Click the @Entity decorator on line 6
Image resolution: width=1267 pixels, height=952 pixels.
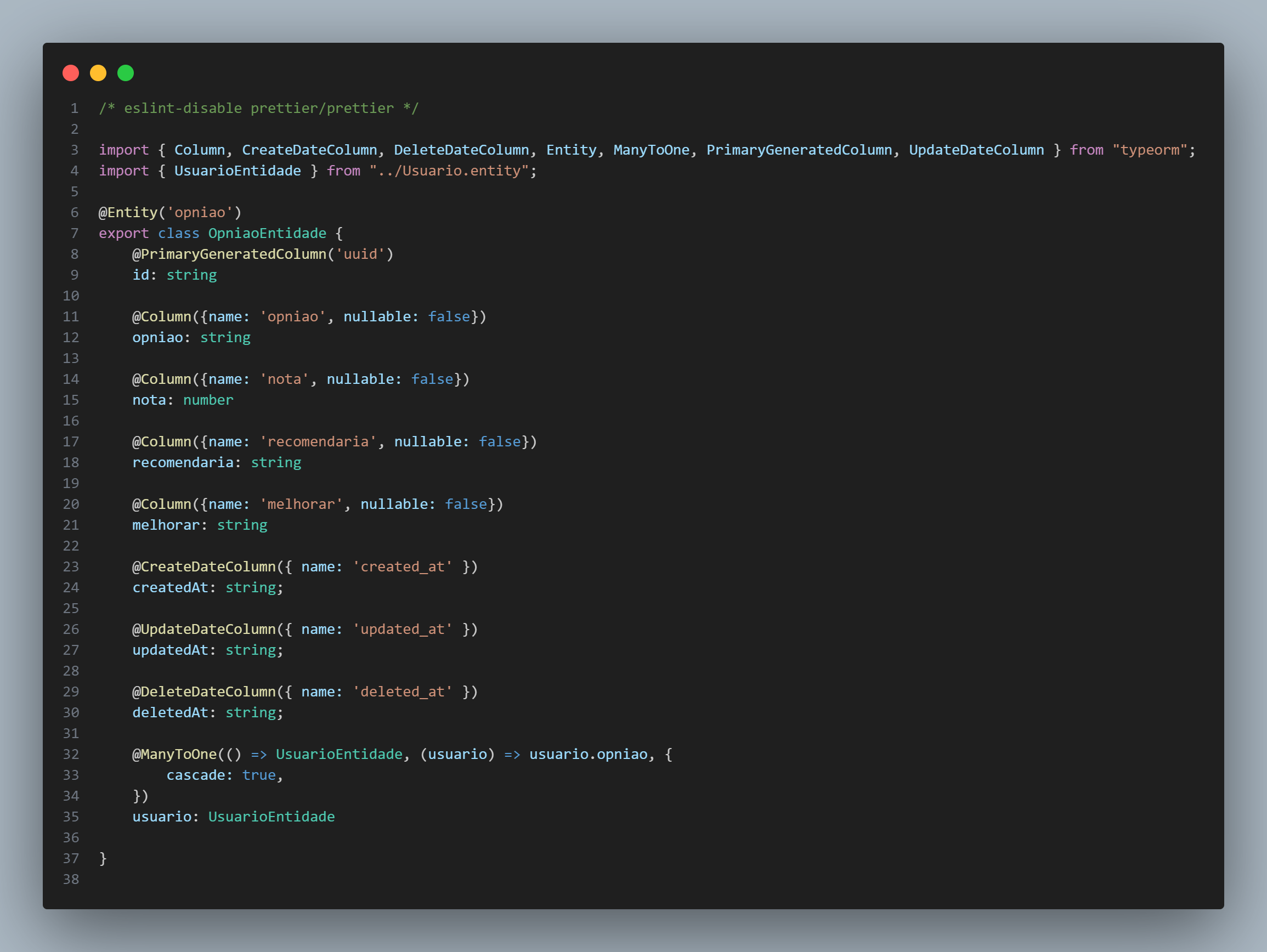pyautogui.click(x=128, y=213)
